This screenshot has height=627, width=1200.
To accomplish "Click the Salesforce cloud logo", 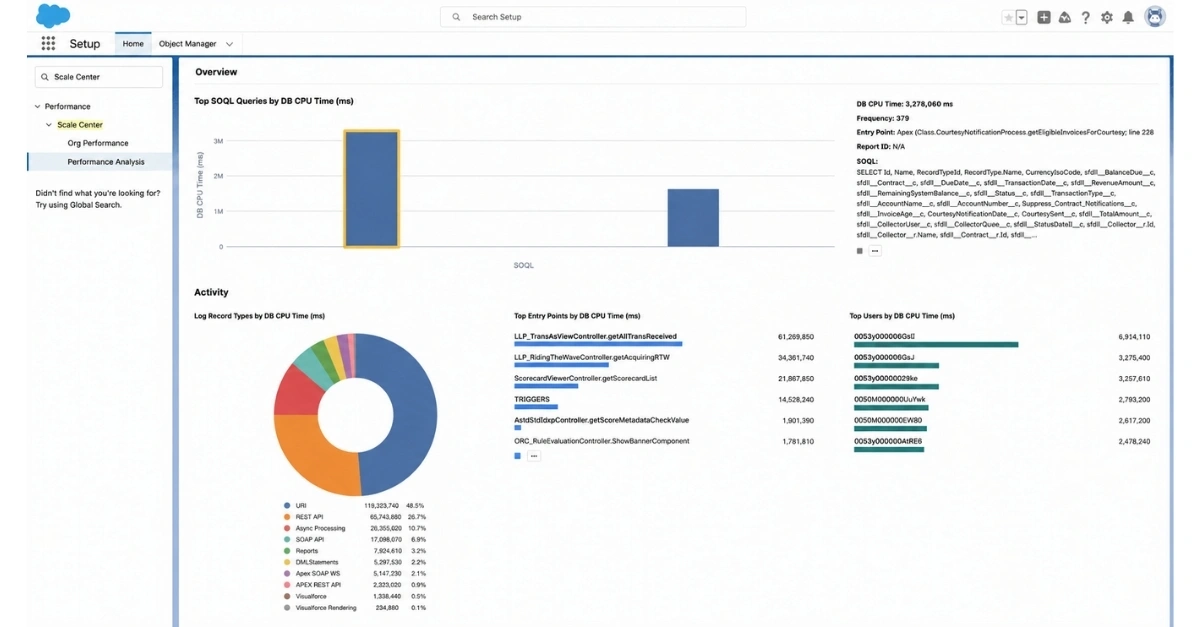I will [52, 15].
